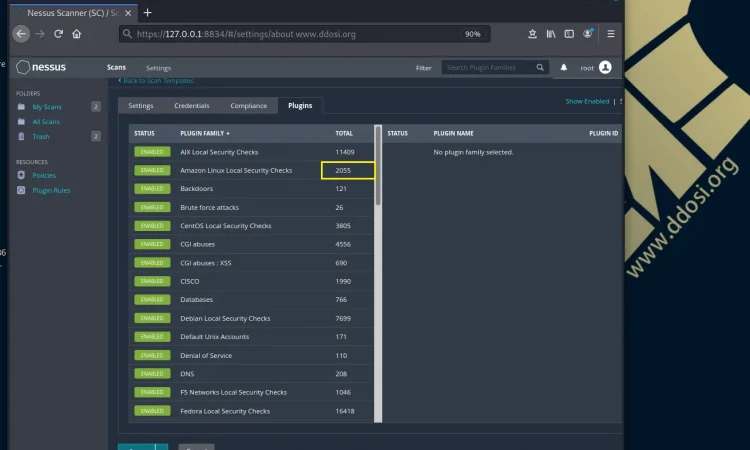The height and width of the screenshot is (450, 750).
Task: Switch to the Credentials tab
Action: pyautogui.click(x=191, y=106)
